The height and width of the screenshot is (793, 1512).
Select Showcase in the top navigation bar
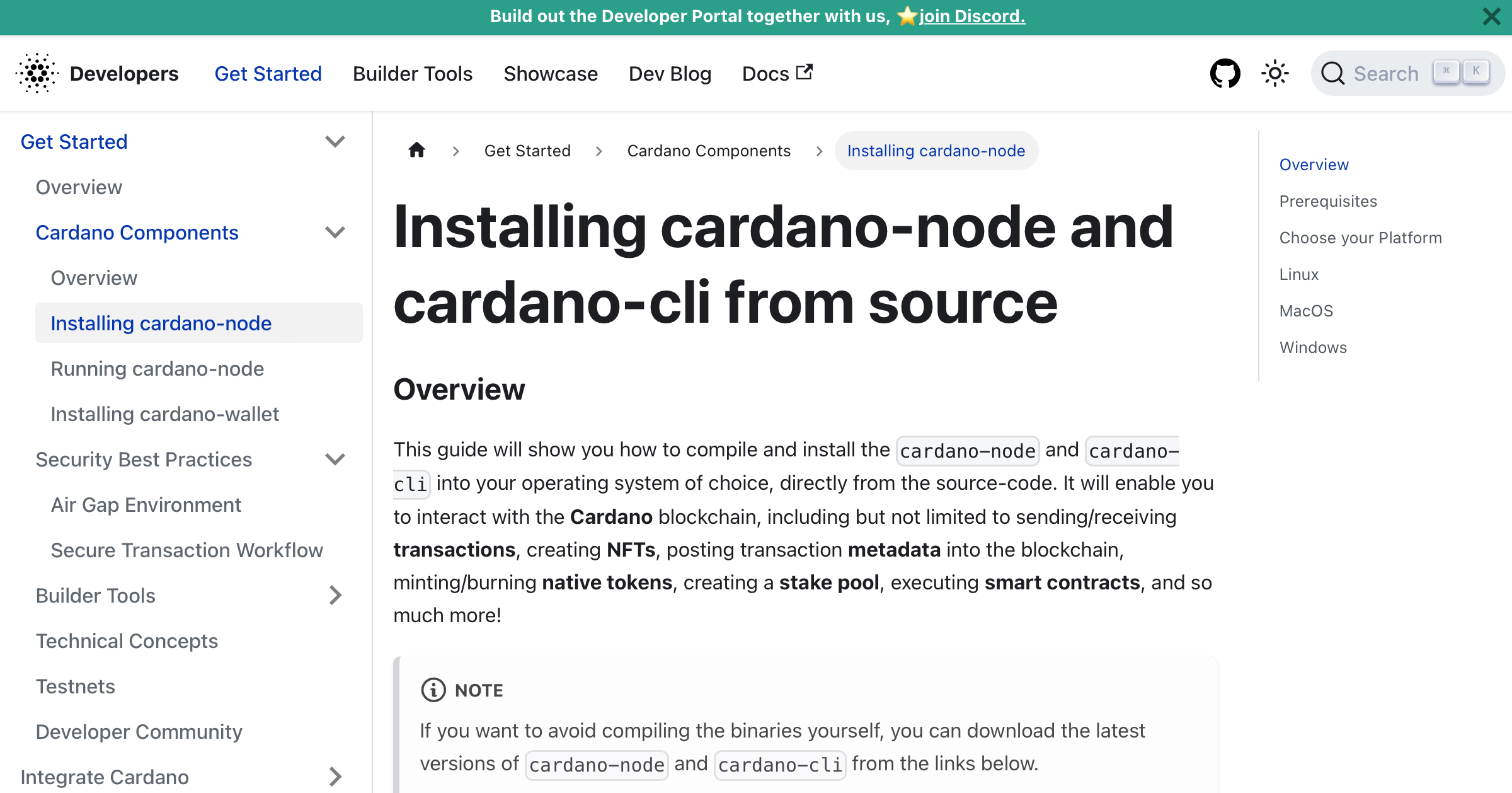(550, 73)
